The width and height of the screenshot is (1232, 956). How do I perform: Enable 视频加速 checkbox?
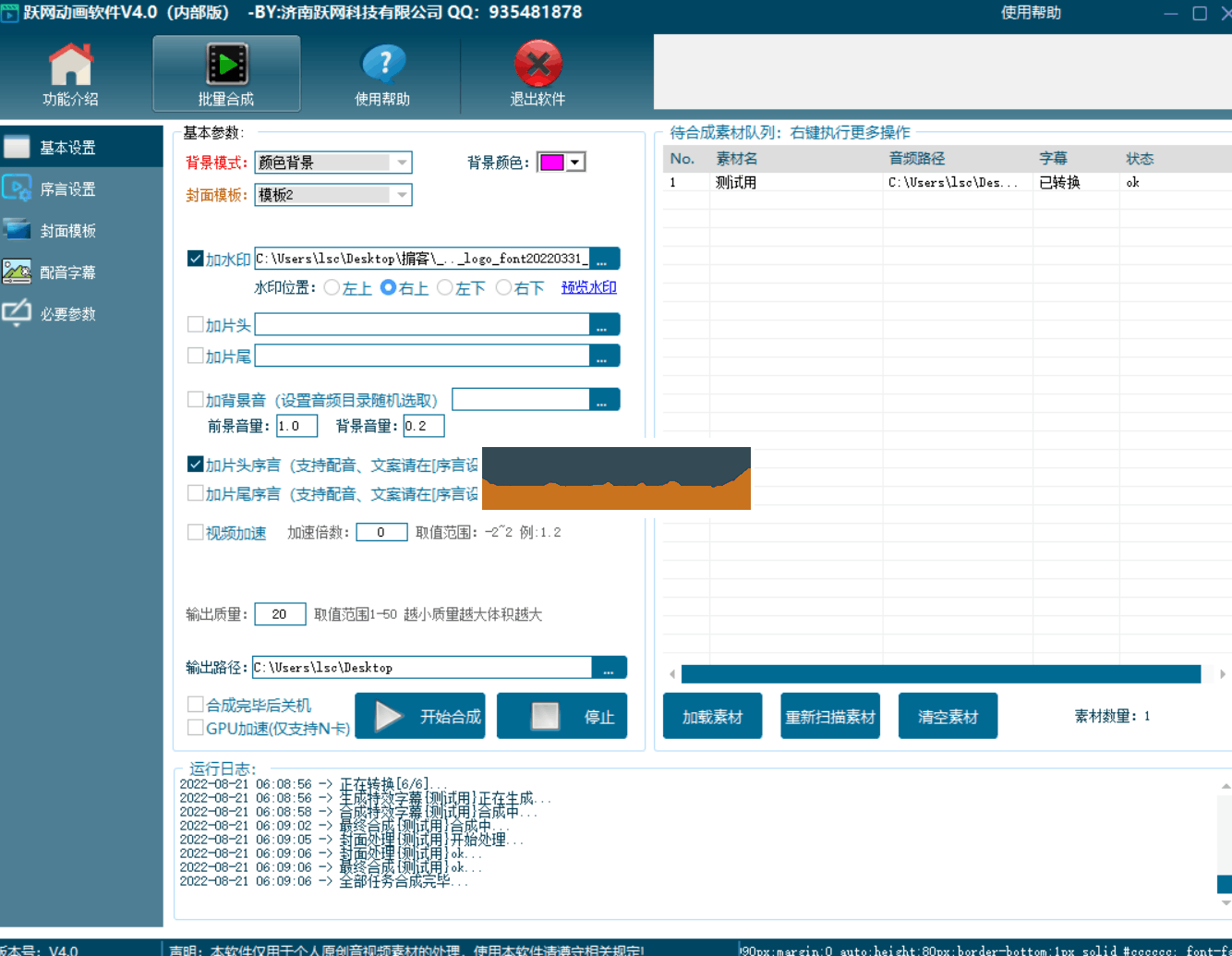click(x=195, y=532)
